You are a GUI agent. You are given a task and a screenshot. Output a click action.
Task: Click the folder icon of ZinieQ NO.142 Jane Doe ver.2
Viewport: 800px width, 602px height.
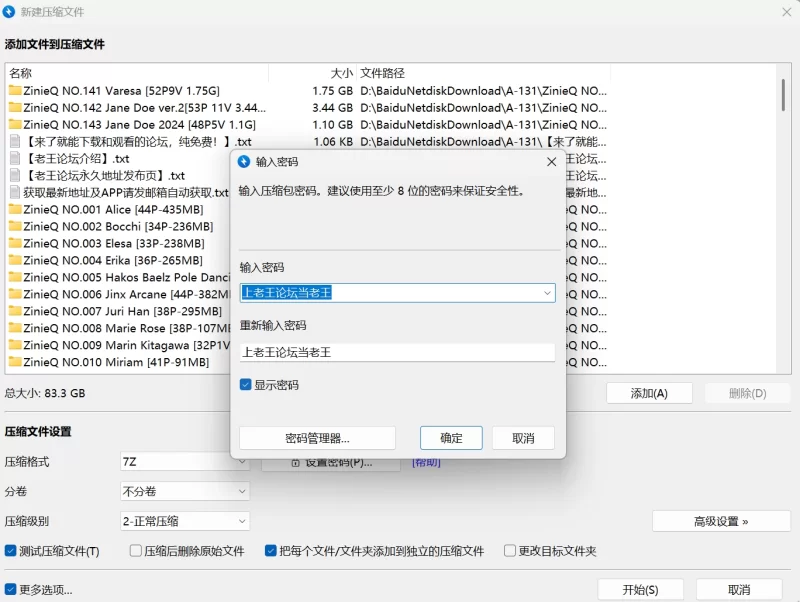tap(15, 108)
